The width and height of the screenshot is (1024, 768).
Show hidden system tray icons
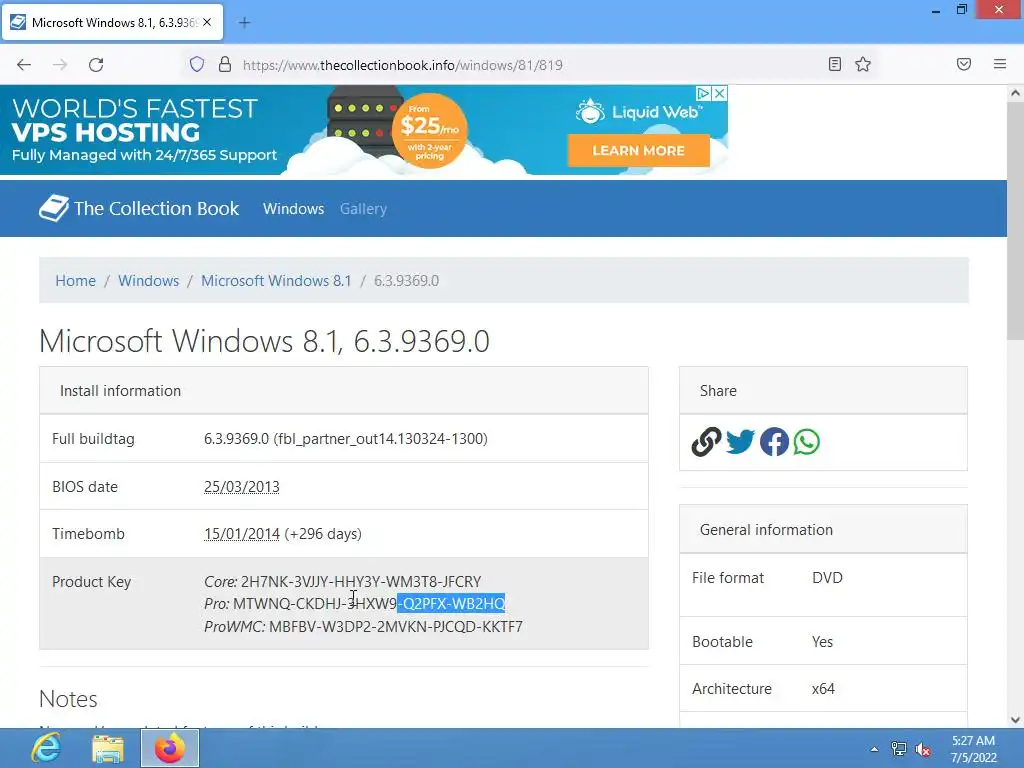click(874, 749)
